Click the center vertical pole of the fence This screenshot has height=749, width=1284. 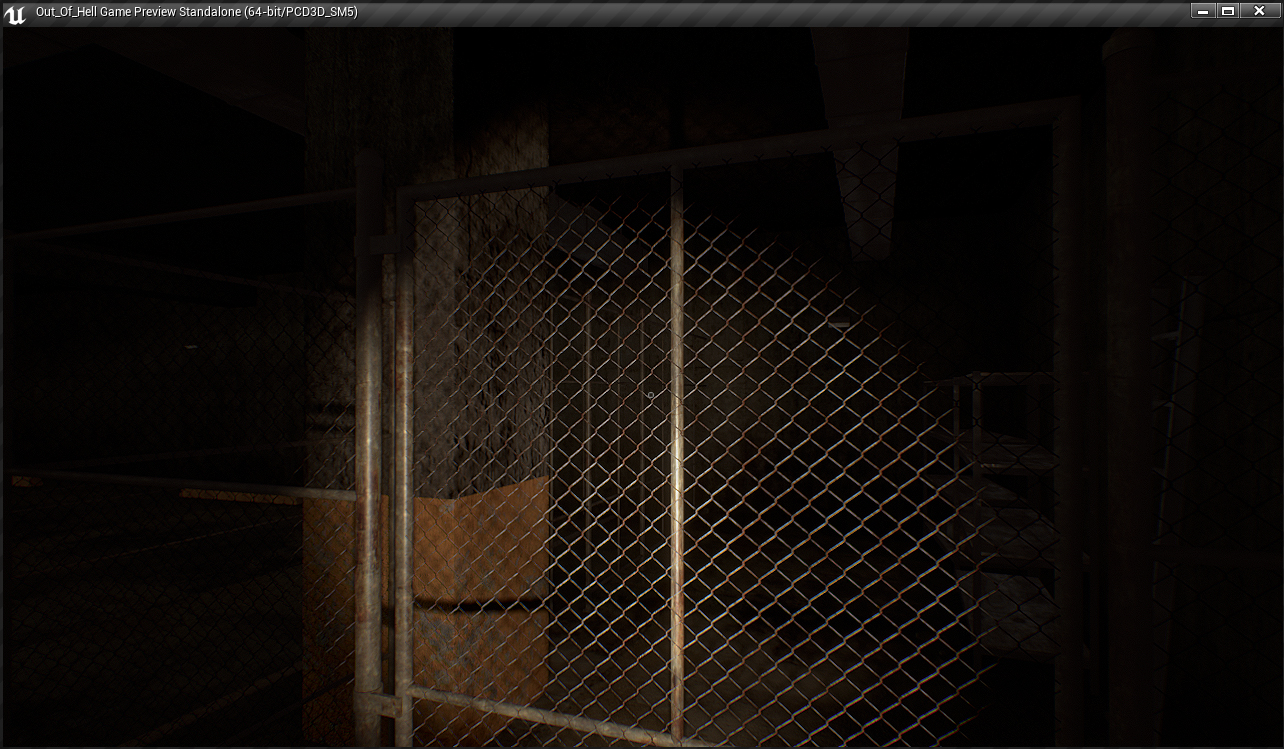pyautogui.click(x=677, y=450)
